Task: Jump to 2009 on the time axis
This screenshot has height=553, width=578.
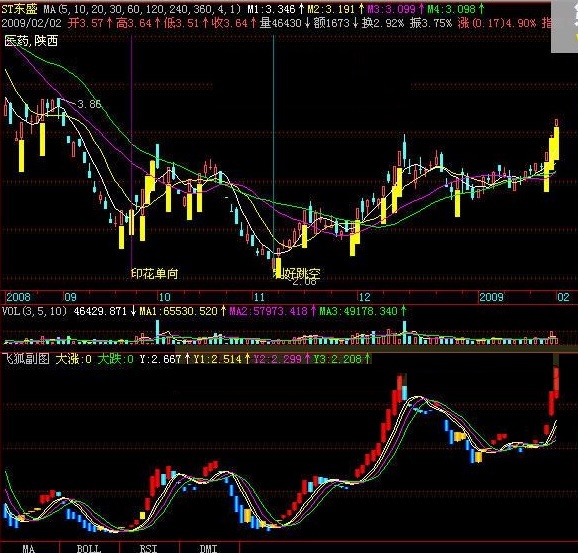Action: pyautogui.click(x=491, y=297)
